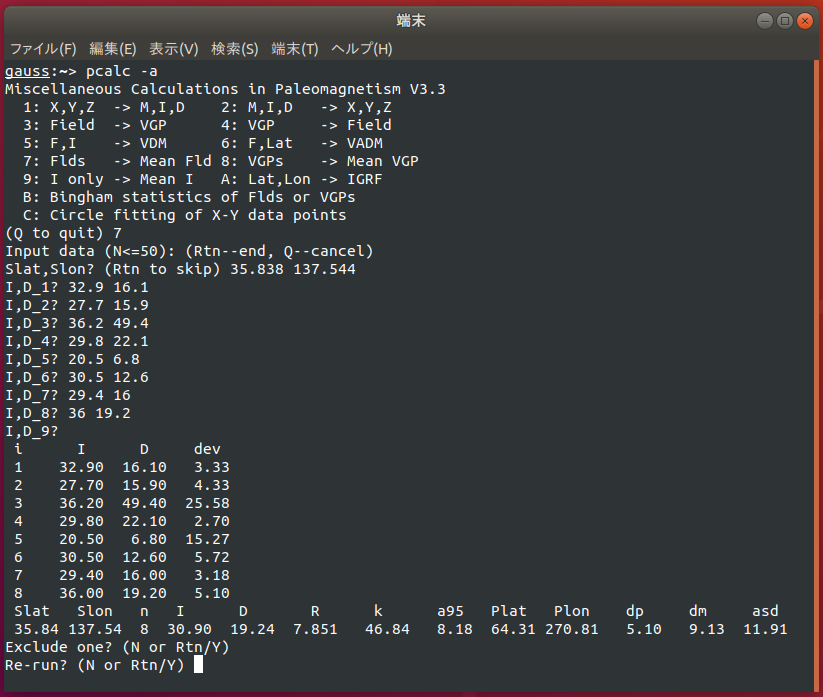This screenshot has width=823, height=697.
Task: Click option '6: F,Lat -> VADM'
Action: [x=302, y=143]
